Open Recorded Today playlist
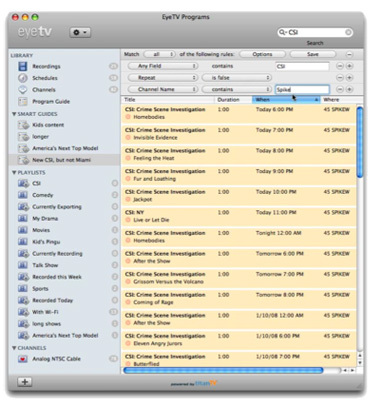 pyautogui.click(x=46, y=300)
